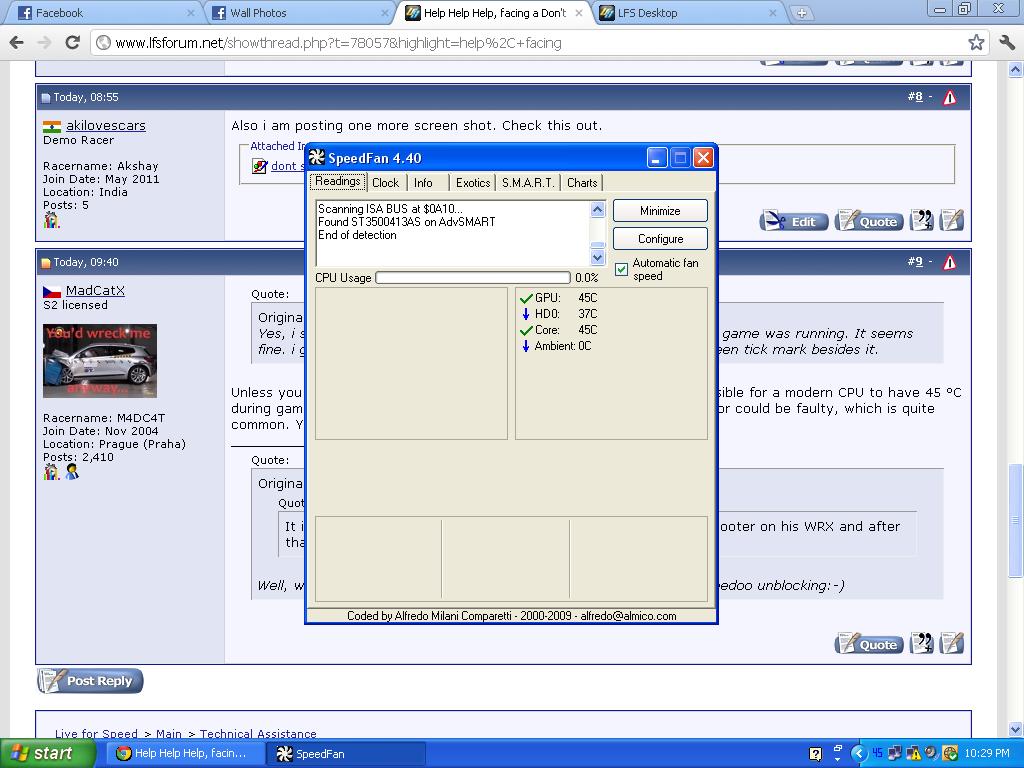
Task: Click the SpeedFan fan icon in title bar
Action: pyautogui.click(x=317, y=157)
